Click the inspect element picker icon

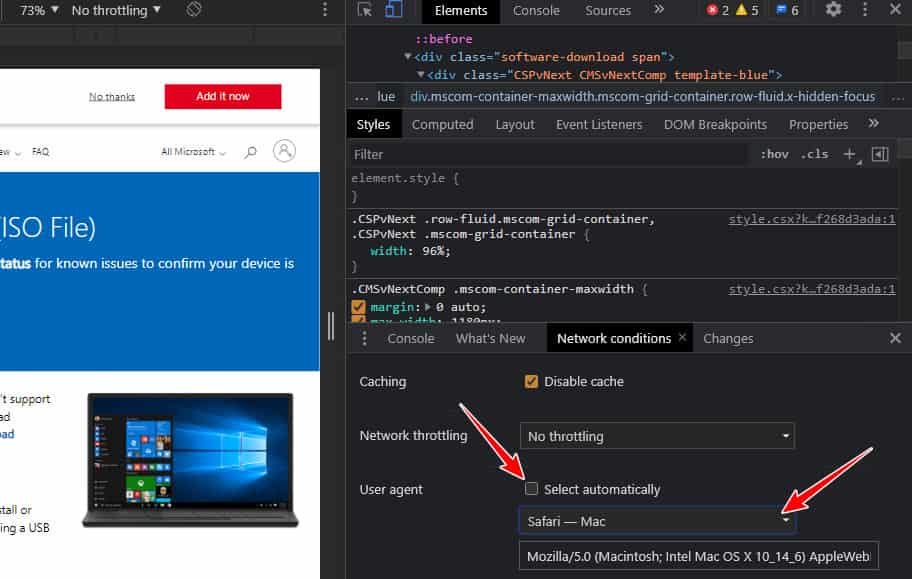365,10
